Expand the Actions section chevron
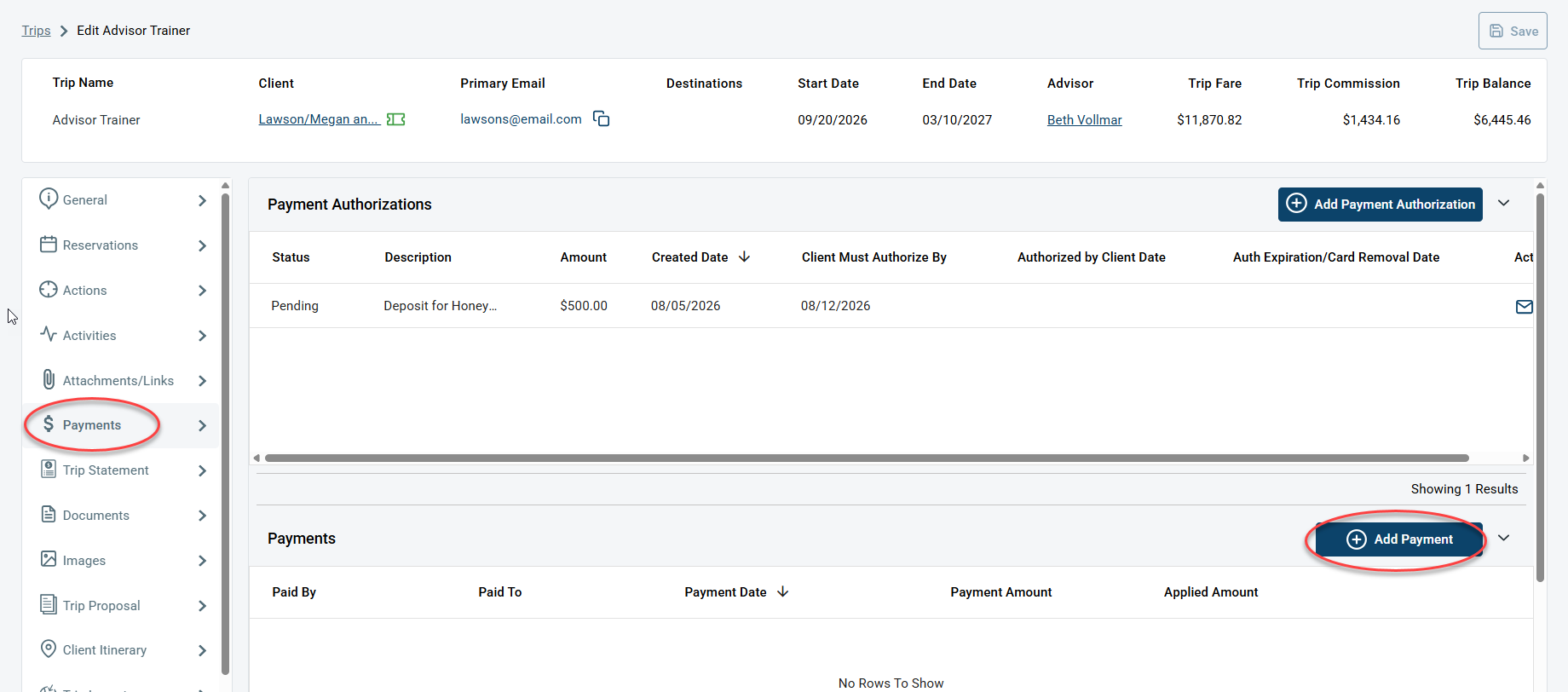1568x692 pixels. [x=202, y=291]
